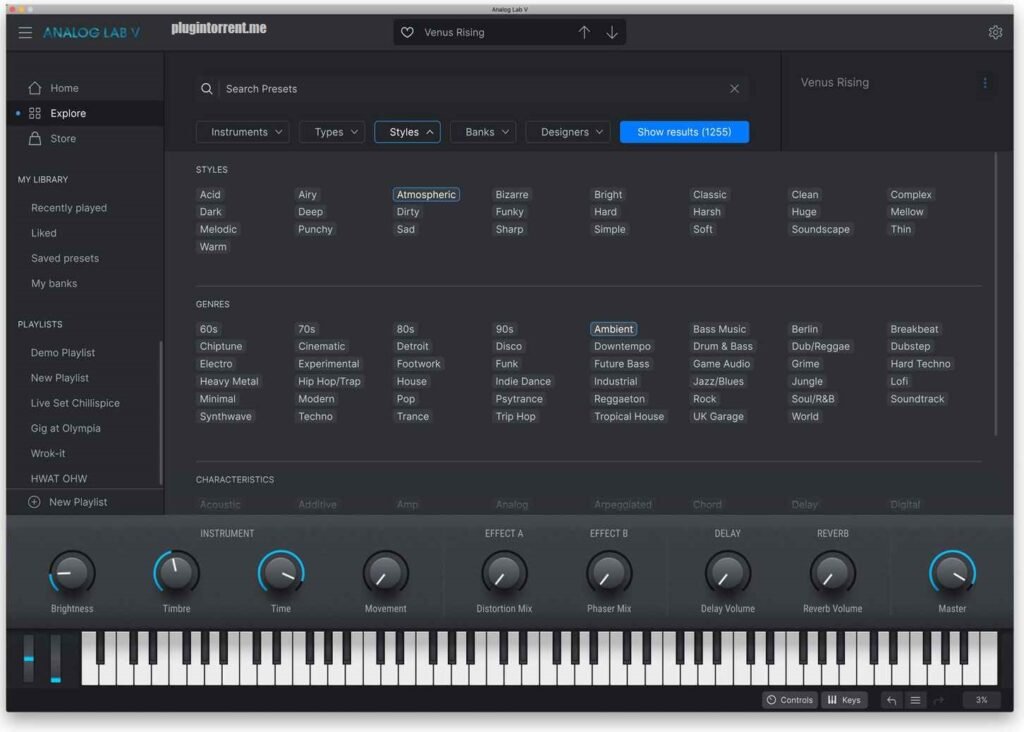Clear the search with the X icon

734,89
